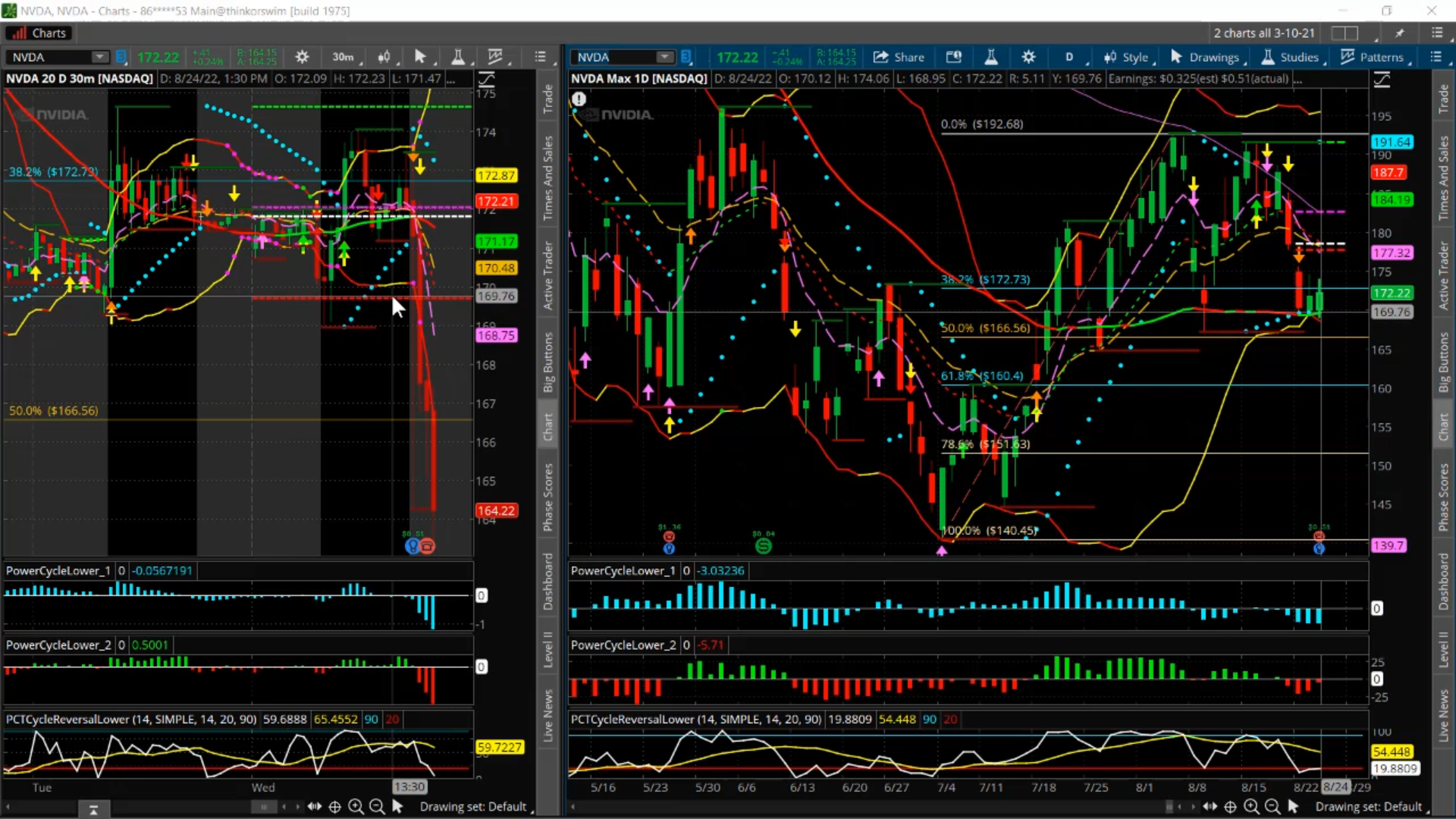The height and width of the screenshot is (819, 1456).
Task: Open left Phase Scores side tab
Action: (x=548, y=497)
